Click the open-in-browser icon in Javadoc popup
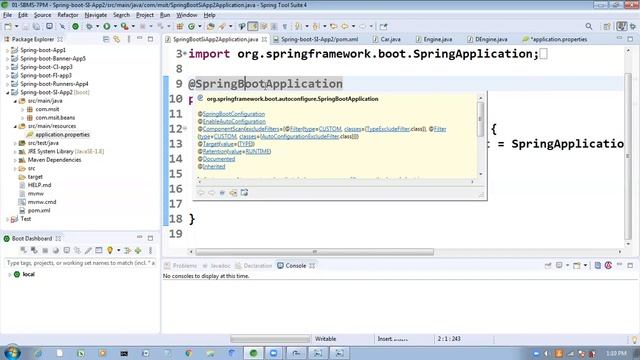The width and height of the screenshot is (640, 360). click(244, 193)
